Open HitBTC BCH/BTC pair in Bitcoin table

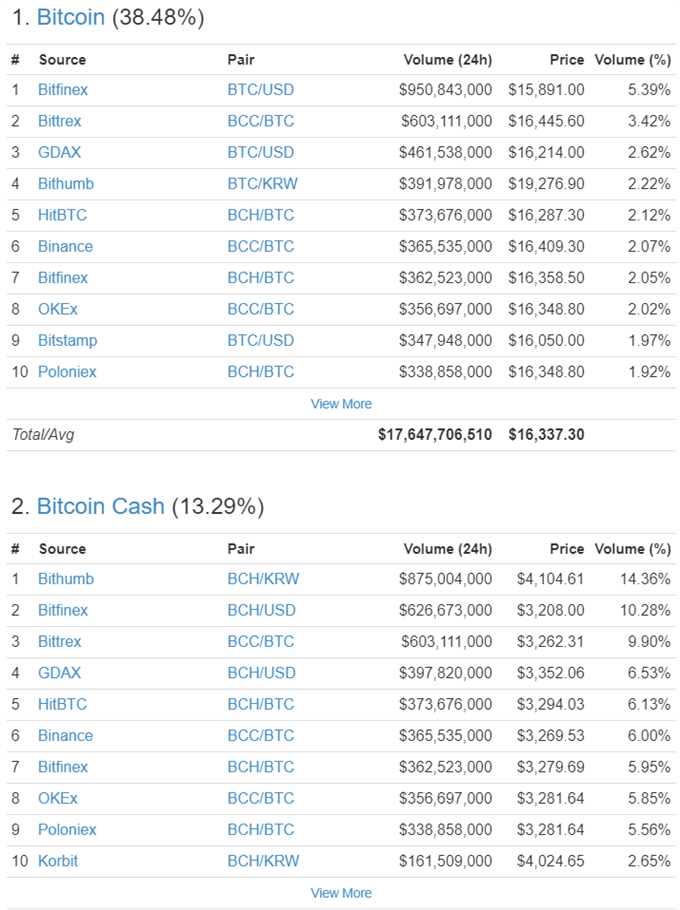261,215
